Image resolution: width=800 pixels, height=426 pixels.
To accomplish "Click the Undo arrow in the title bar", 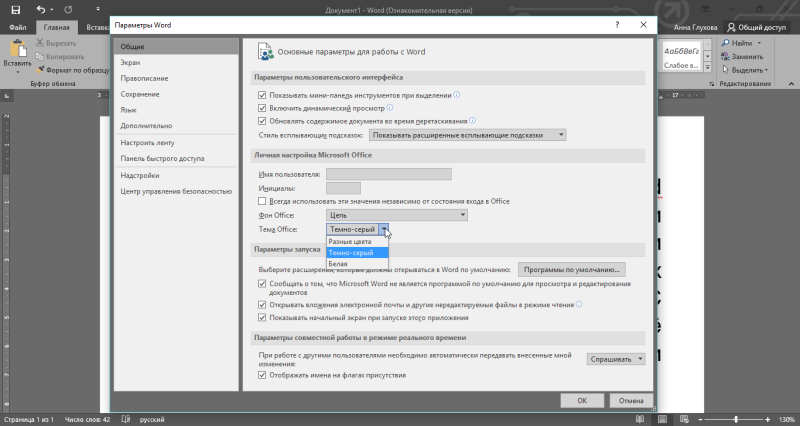I will [x=41, y=10].
